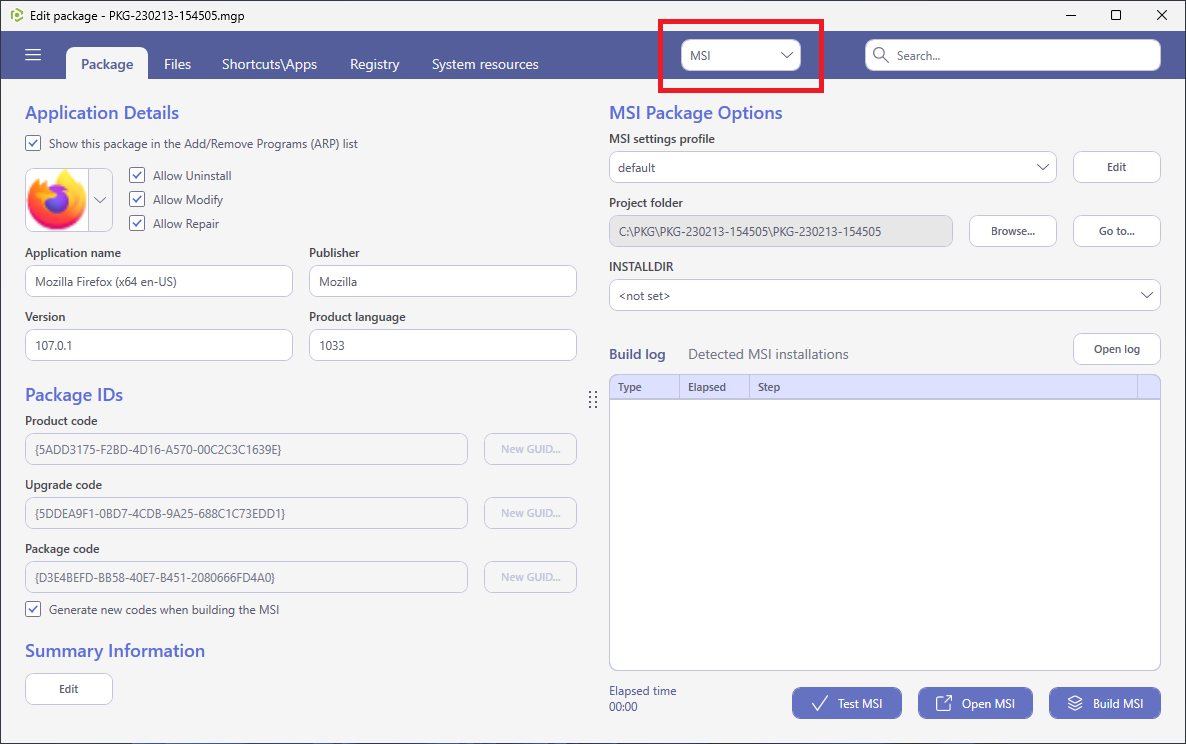This screenshot has width=1186, height=744.
Task: Click Edit next to MSI settings profile
Action: pyautogui.click(x=1116, y=167)
